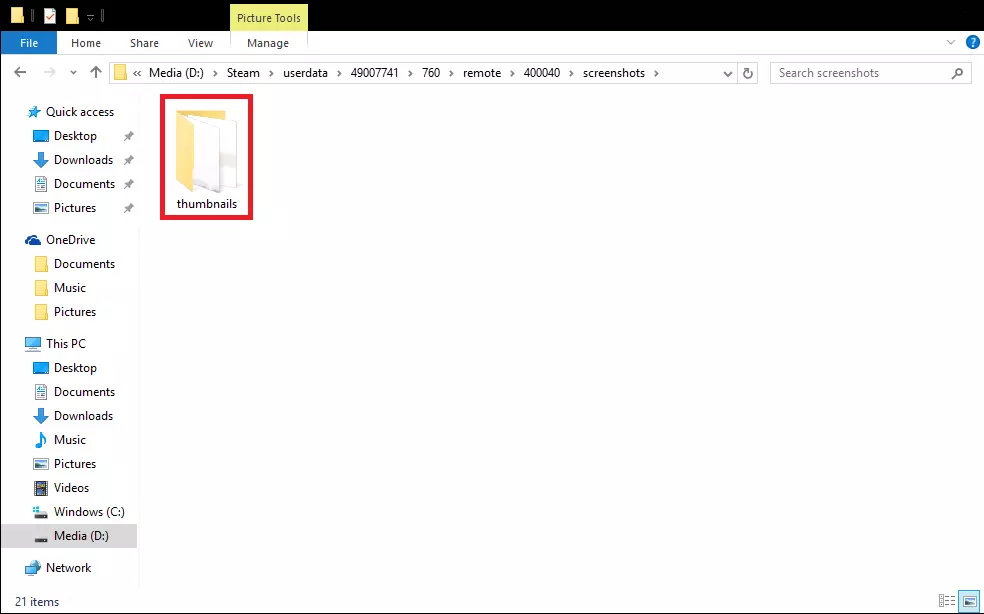Open the recent locations dropdown arrow
This screenshot has height=614, width=984.
pos(73,73)
